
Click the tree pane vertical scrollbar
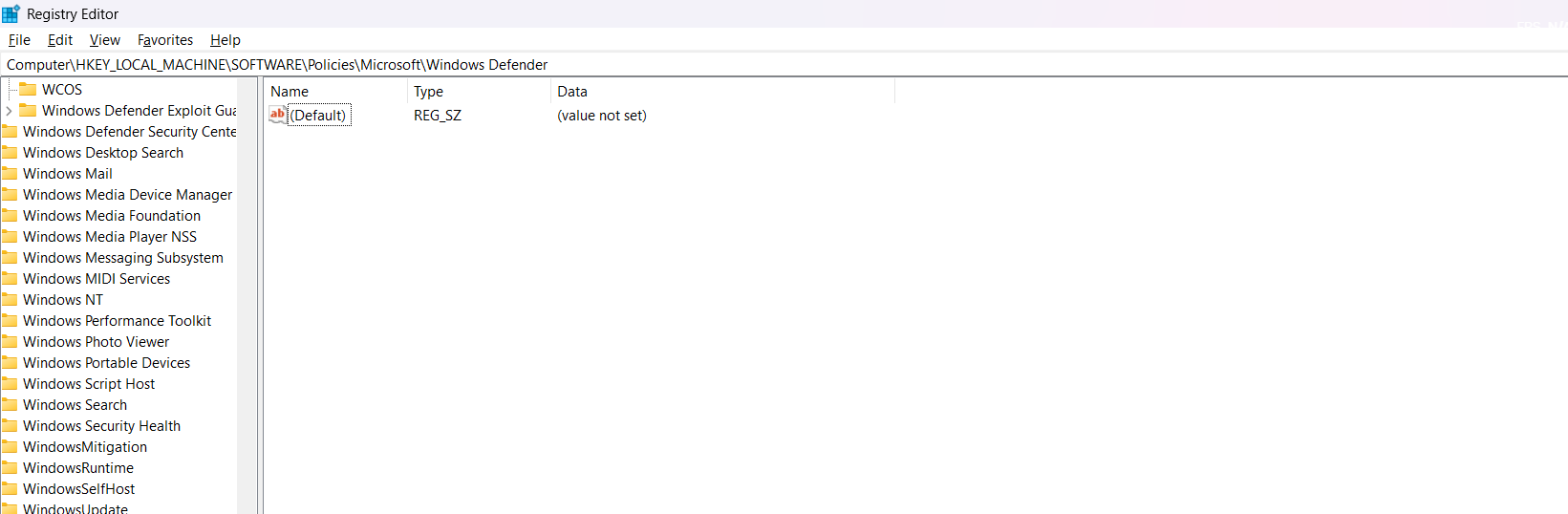coord(247,296)
